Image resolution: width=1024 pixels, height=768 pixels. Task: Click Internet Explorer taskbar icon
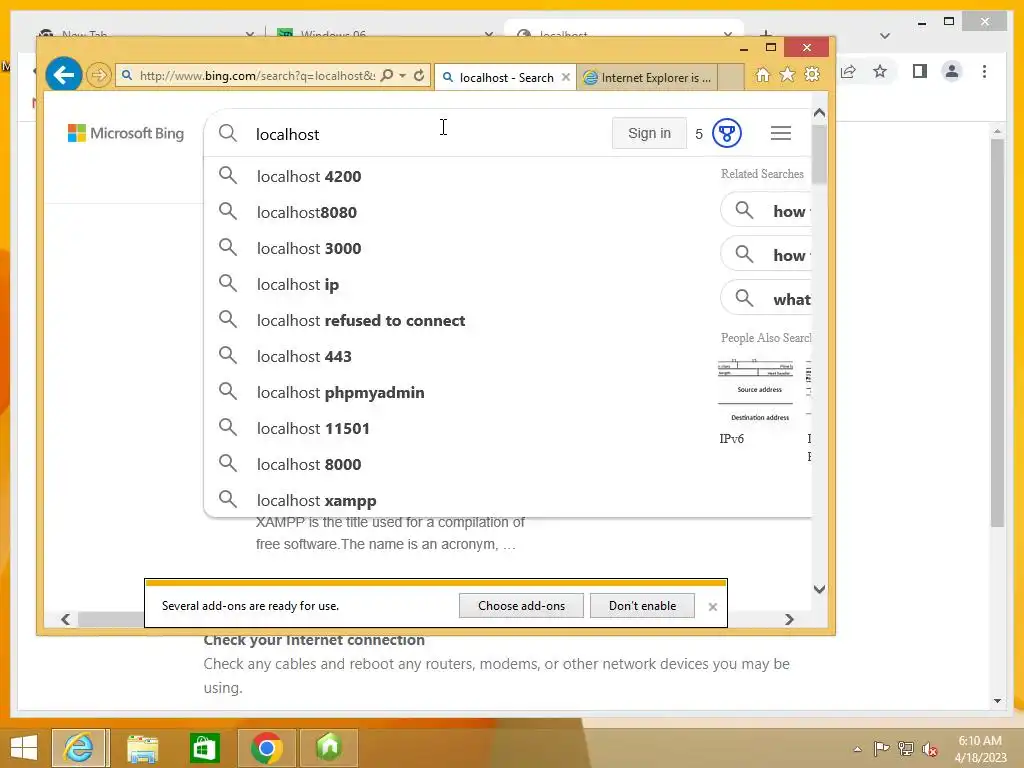[80, 748]
